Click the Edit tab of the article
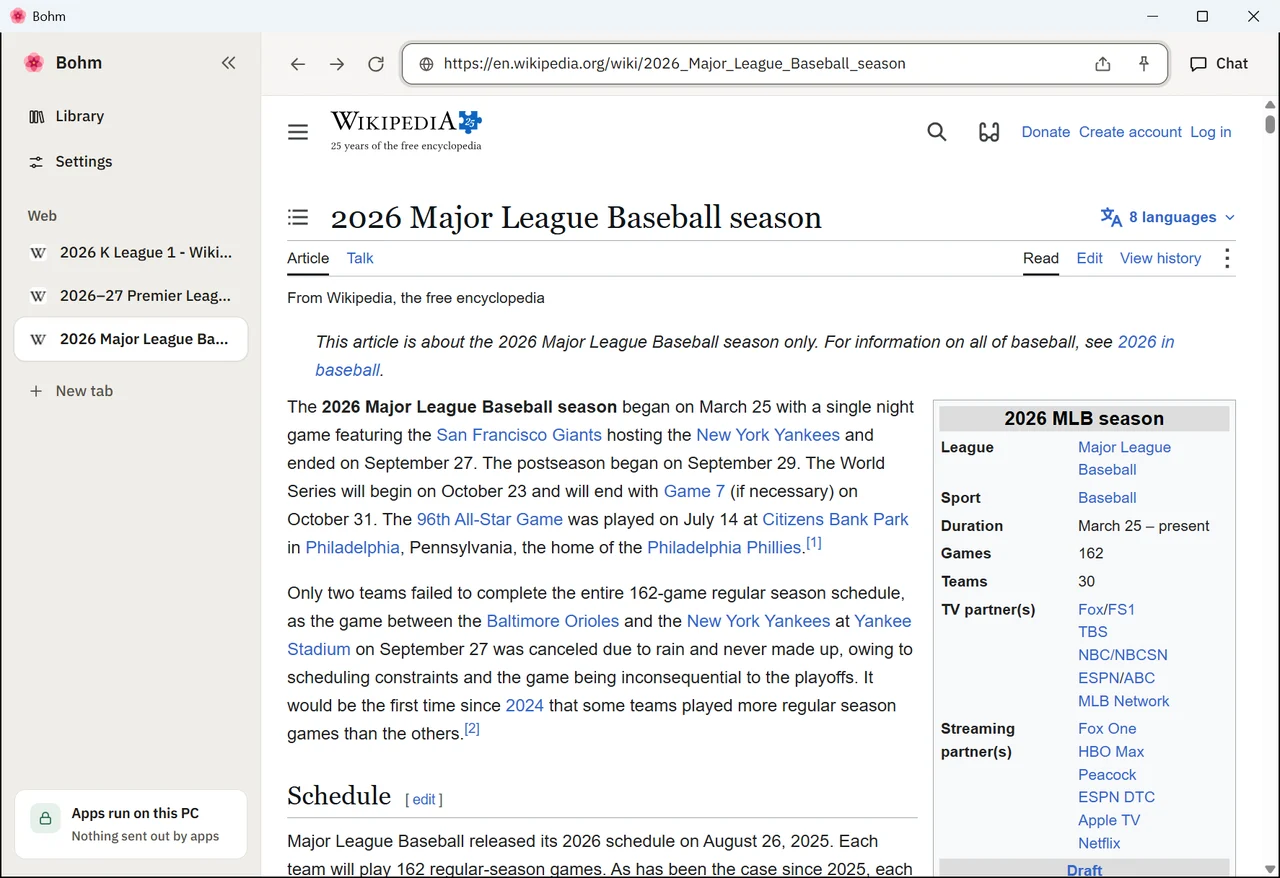Viewport: 1280px width, 878px height. (x=1090, y=258)
